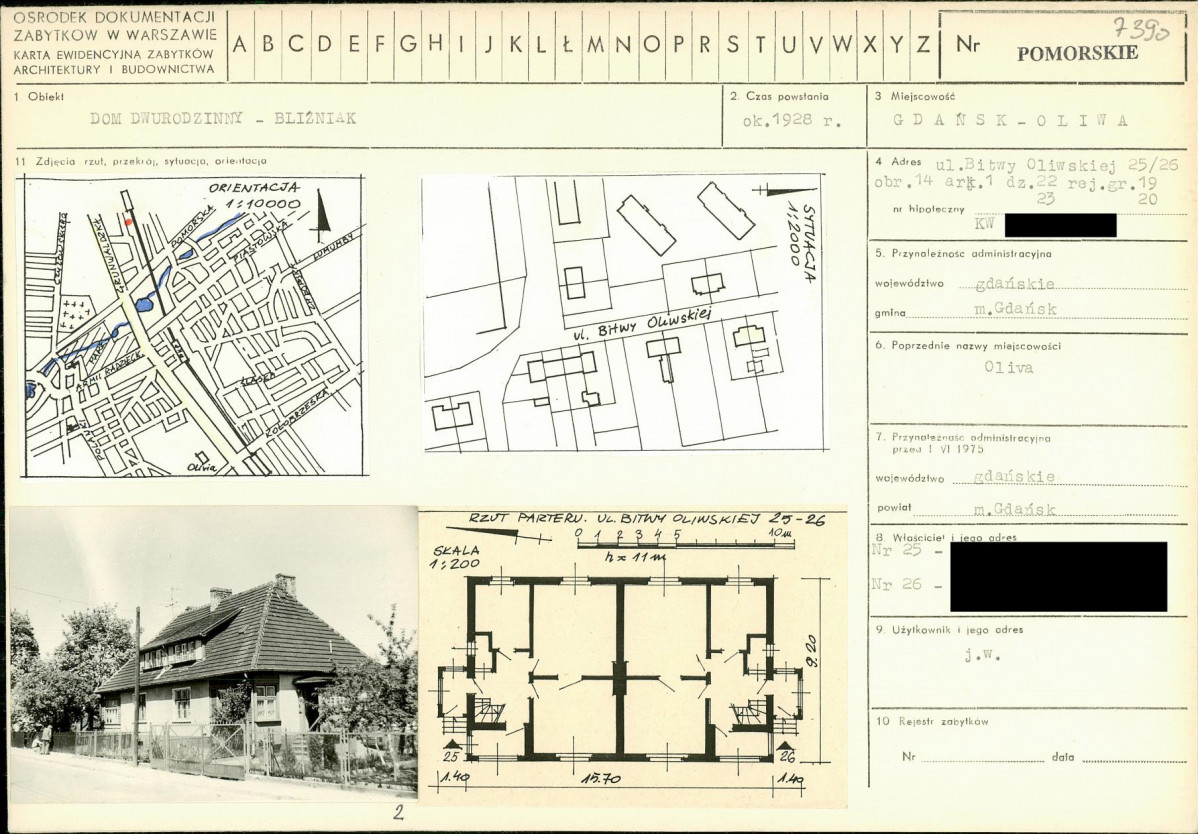Select letter Z in the index strip
The image size is (1198, 834).
923,44
